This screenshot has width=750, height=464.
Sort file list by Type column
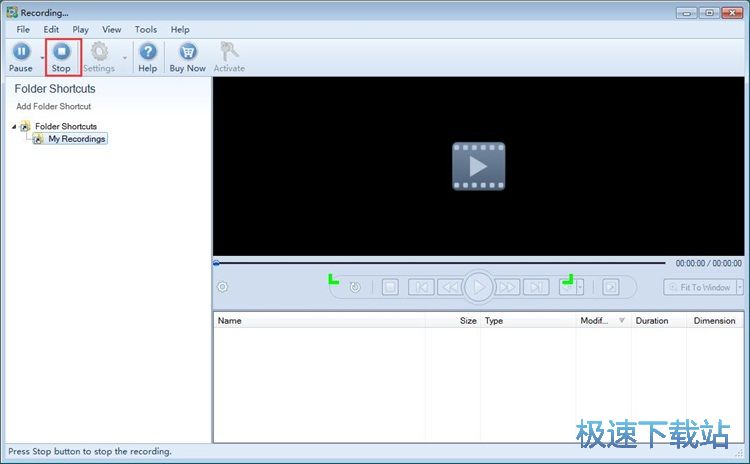pos(528,320)
